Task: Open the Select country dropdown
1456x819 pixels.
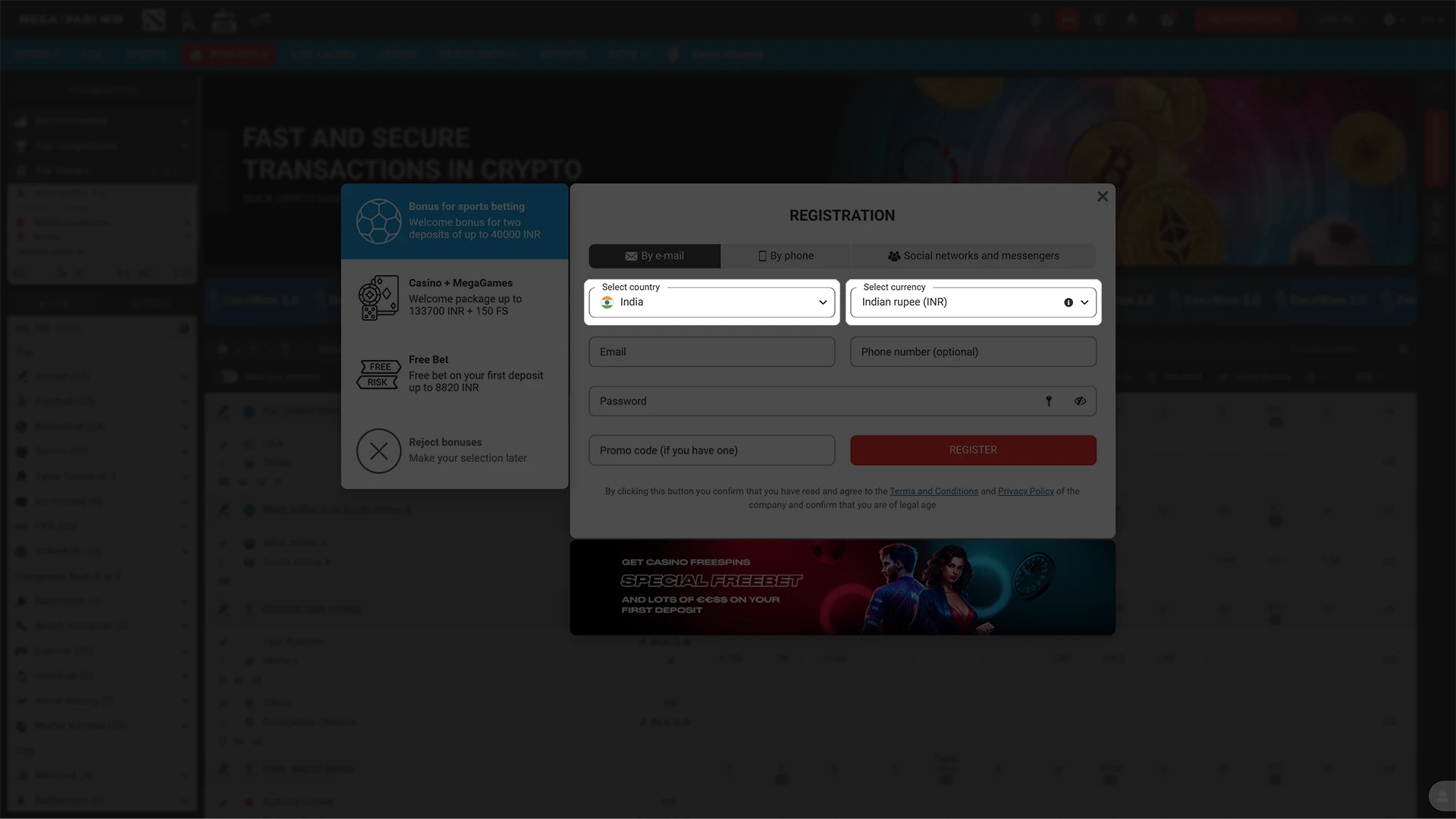Action: click(711, 302)
